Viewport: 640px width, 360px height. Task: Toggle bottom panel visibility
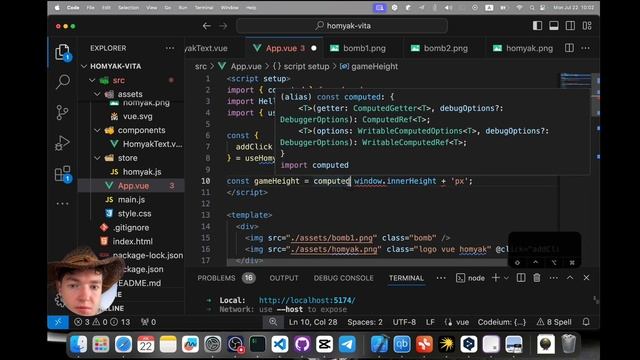[554, 26]
